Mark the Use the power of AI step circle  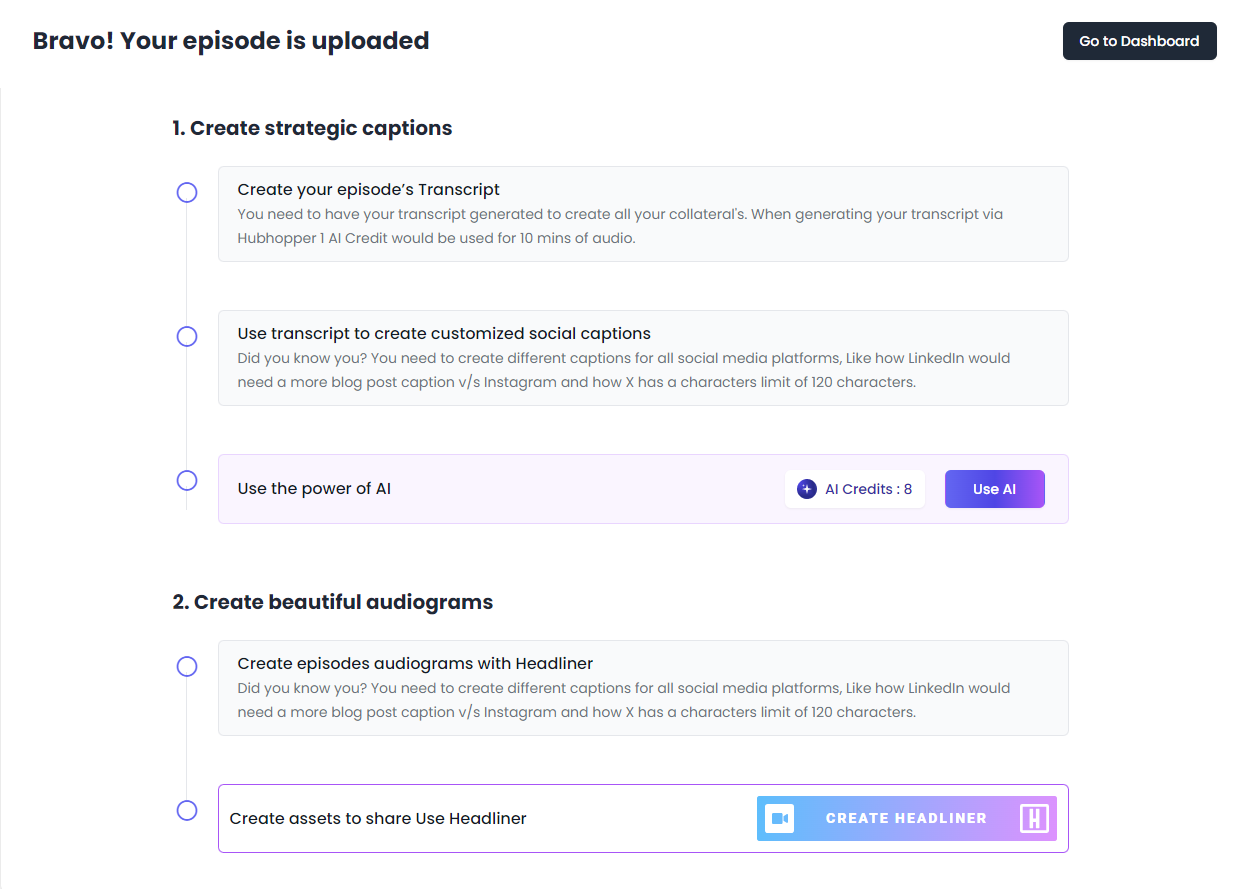click(x=187, y=480)
